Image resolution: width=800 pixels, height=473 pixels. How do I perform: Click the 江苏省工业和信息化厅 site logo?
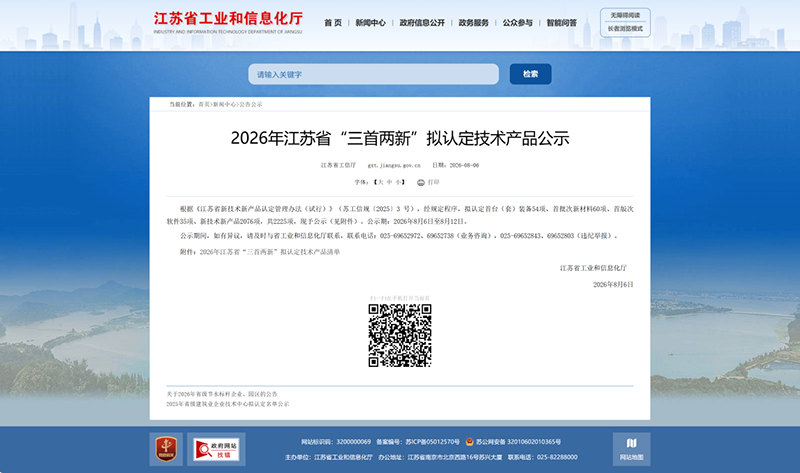tap(228, 22)
